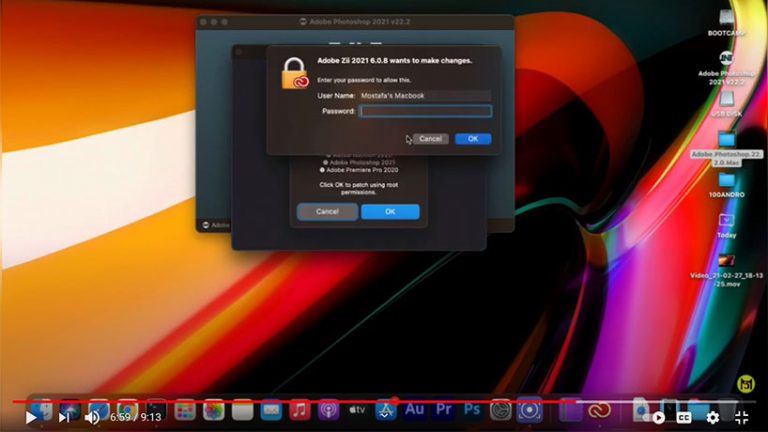This screenshot has height=432, width=768.
Task: Click 'Adobe Photoshop 2021' list entry
Action: (x=362, y=162)
